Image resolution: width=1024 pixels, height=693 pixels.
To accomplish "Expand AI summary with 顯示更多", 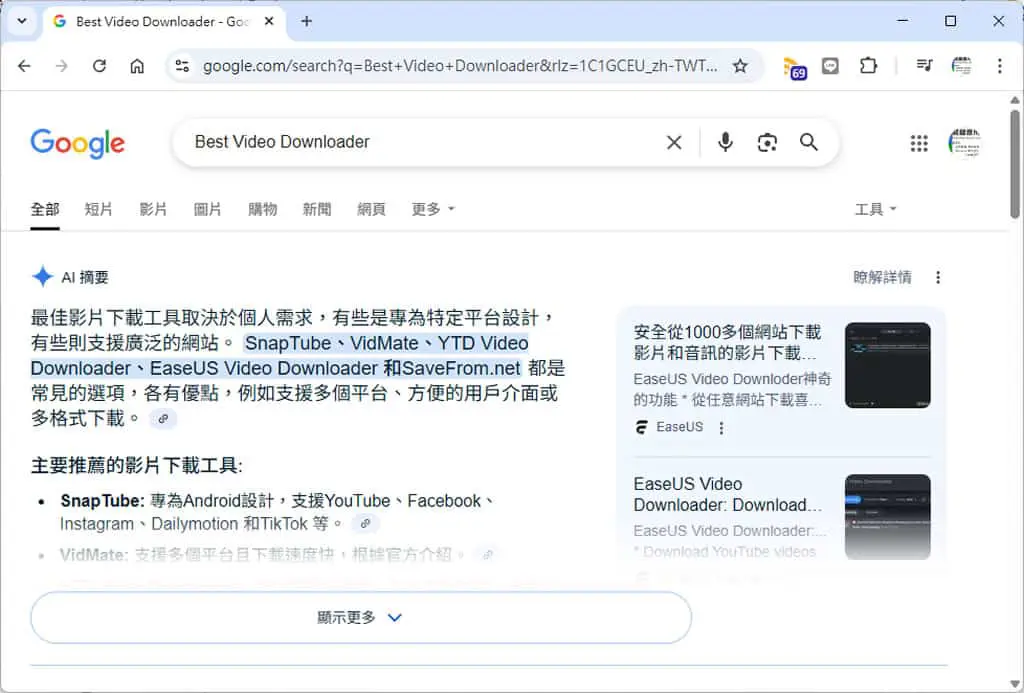I will pyautogui.click(x=360, y=617).
